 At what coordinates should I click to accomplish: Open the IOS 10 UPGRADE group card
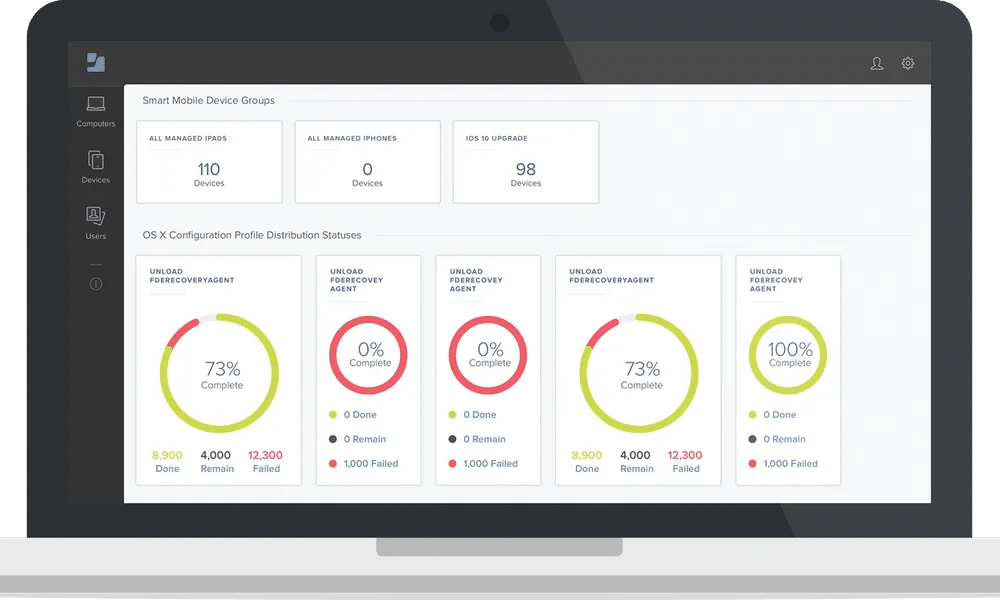coord(526,162)
